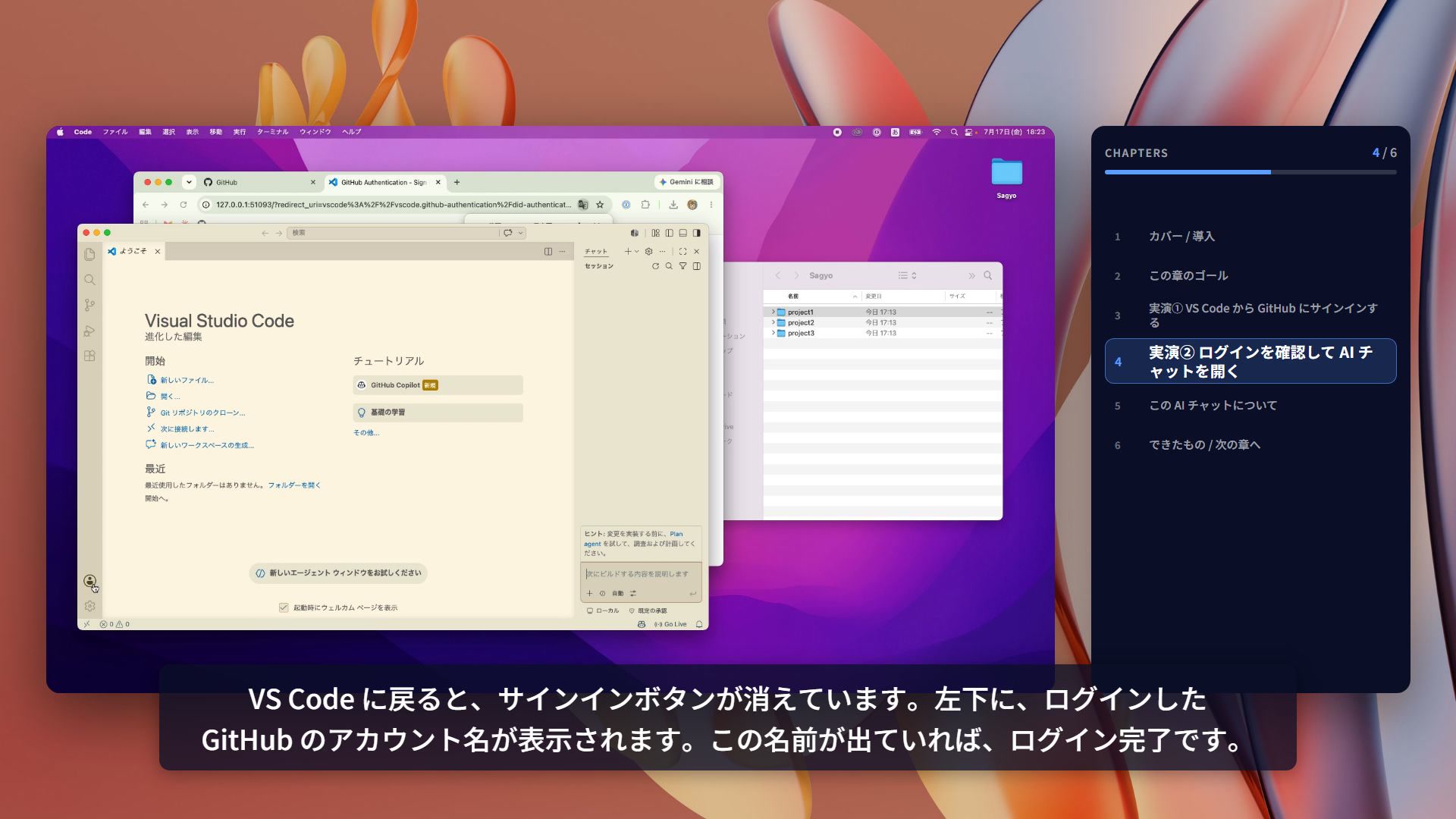Click the chat input field in VS Code

tap(641, 574)
